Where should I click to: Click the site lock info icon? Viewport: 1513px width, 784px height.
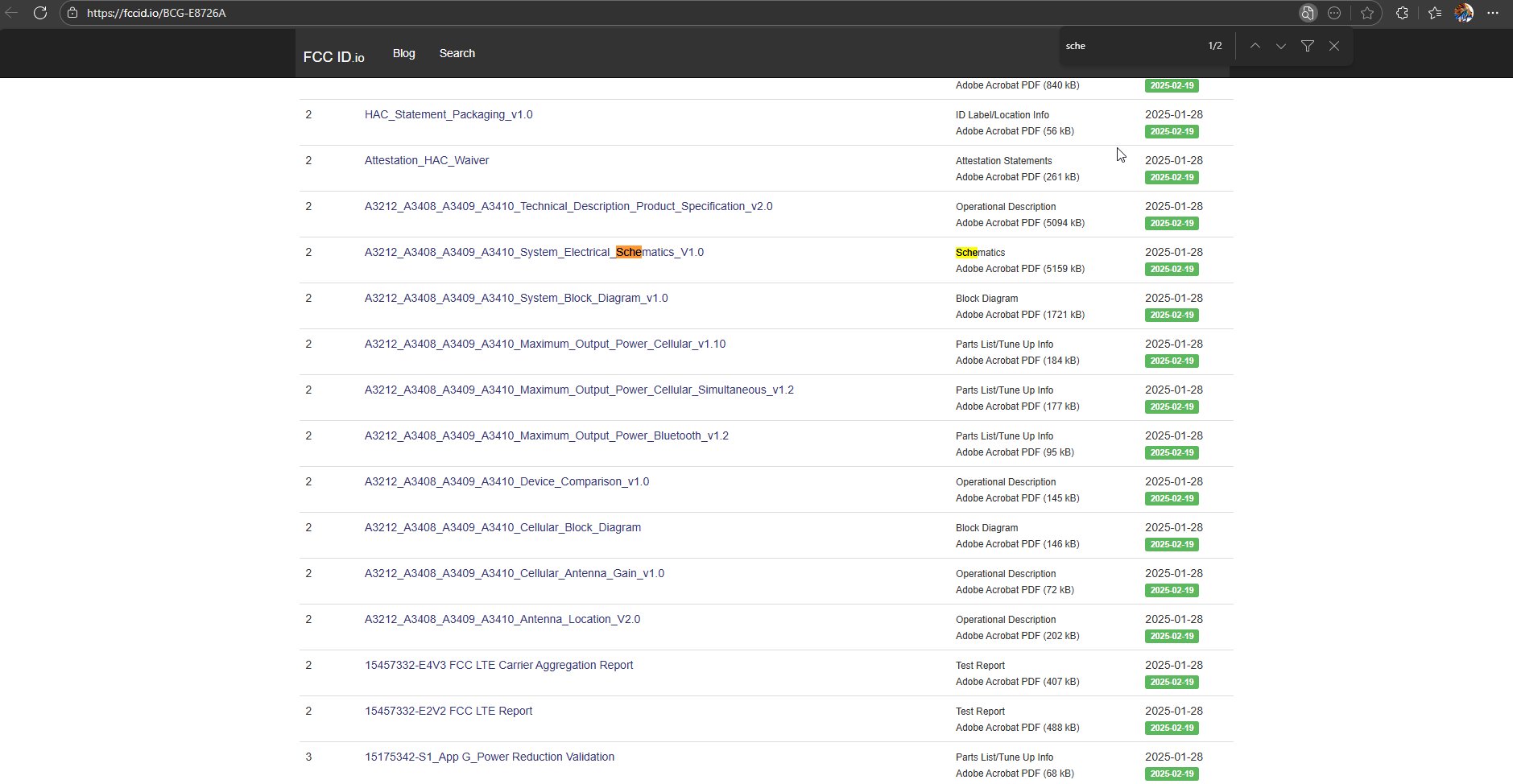[x=72, y=13]
